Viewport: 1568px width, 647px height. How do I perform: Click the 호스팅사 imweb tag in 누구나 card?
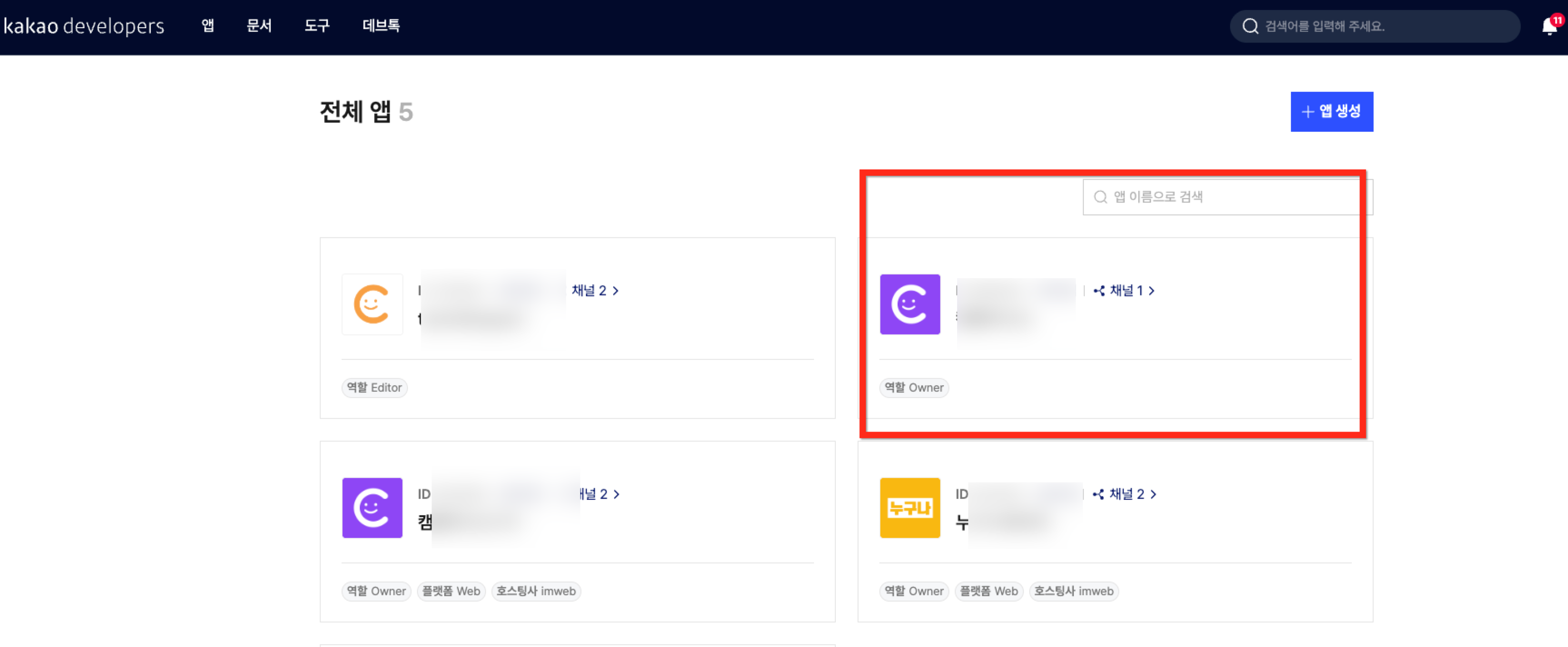(x=1073, y=591)
